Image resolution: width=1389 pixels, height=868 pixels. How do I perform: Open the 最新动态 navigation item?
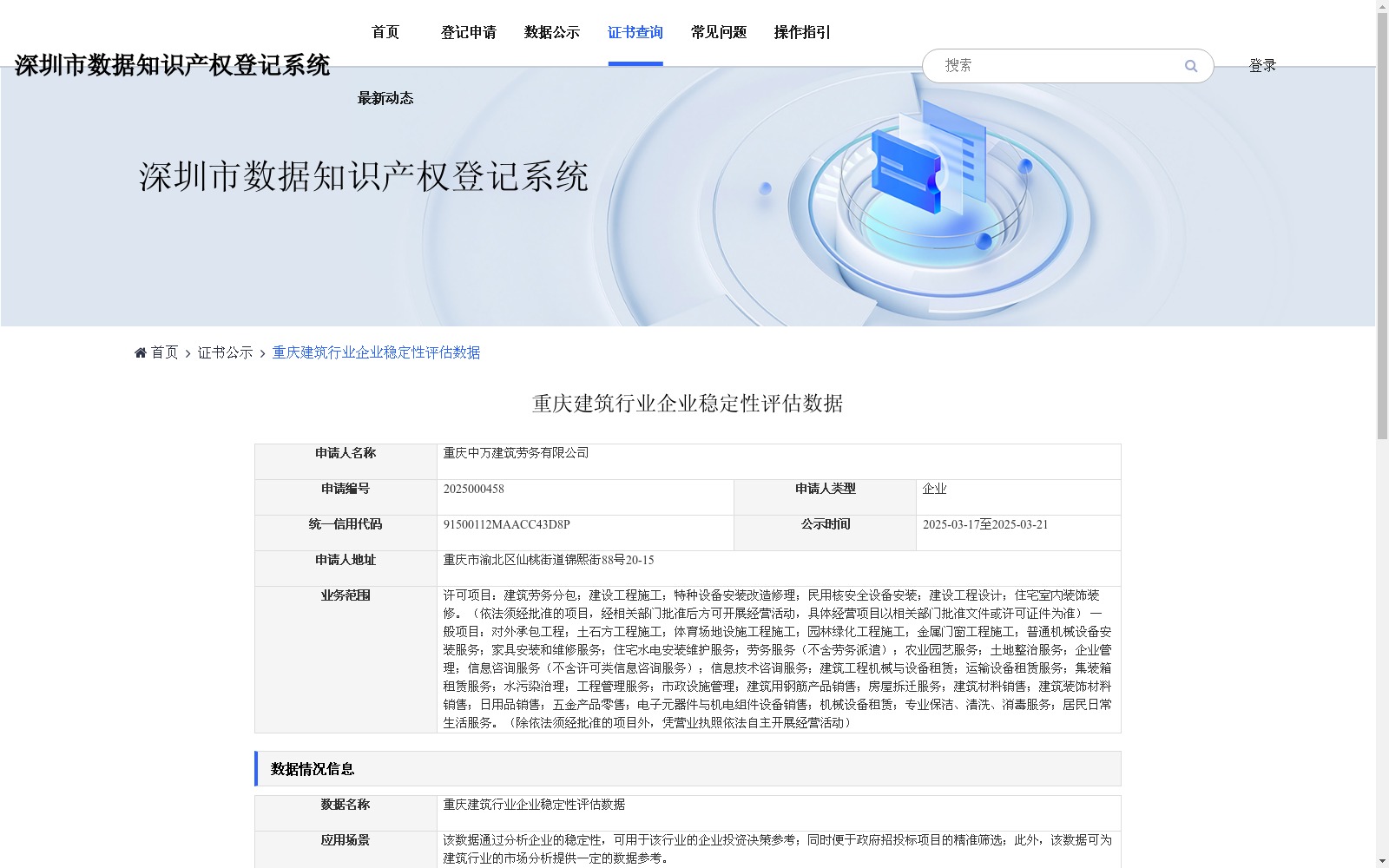click(385, 98)
